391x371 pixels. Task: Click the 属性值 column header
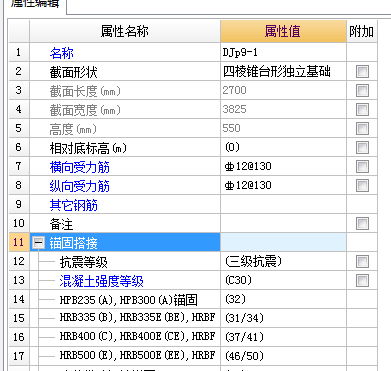[x=283, y=31]
